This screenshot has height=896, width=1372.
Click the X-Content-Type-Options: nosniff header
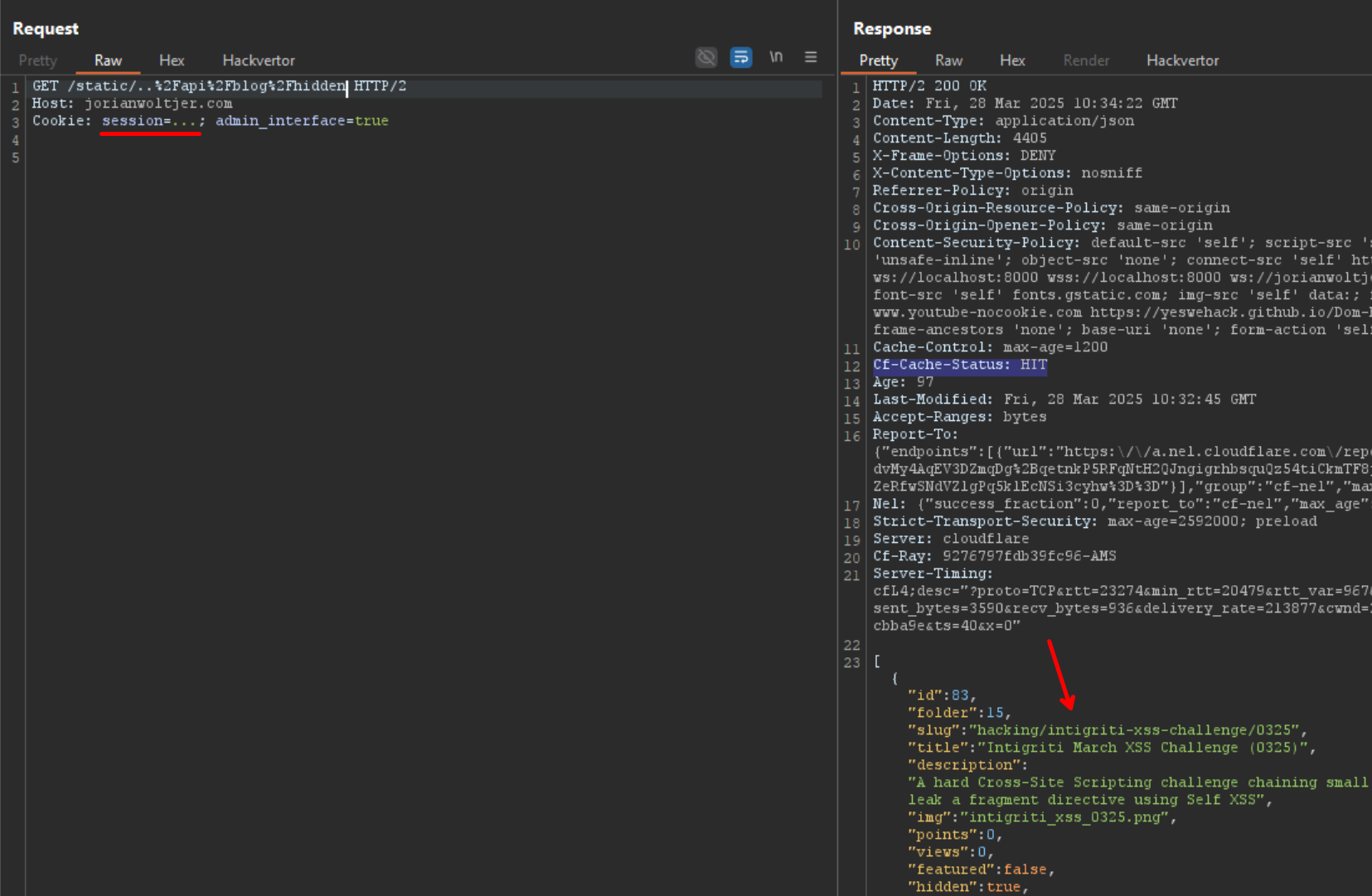(1007, 173)
